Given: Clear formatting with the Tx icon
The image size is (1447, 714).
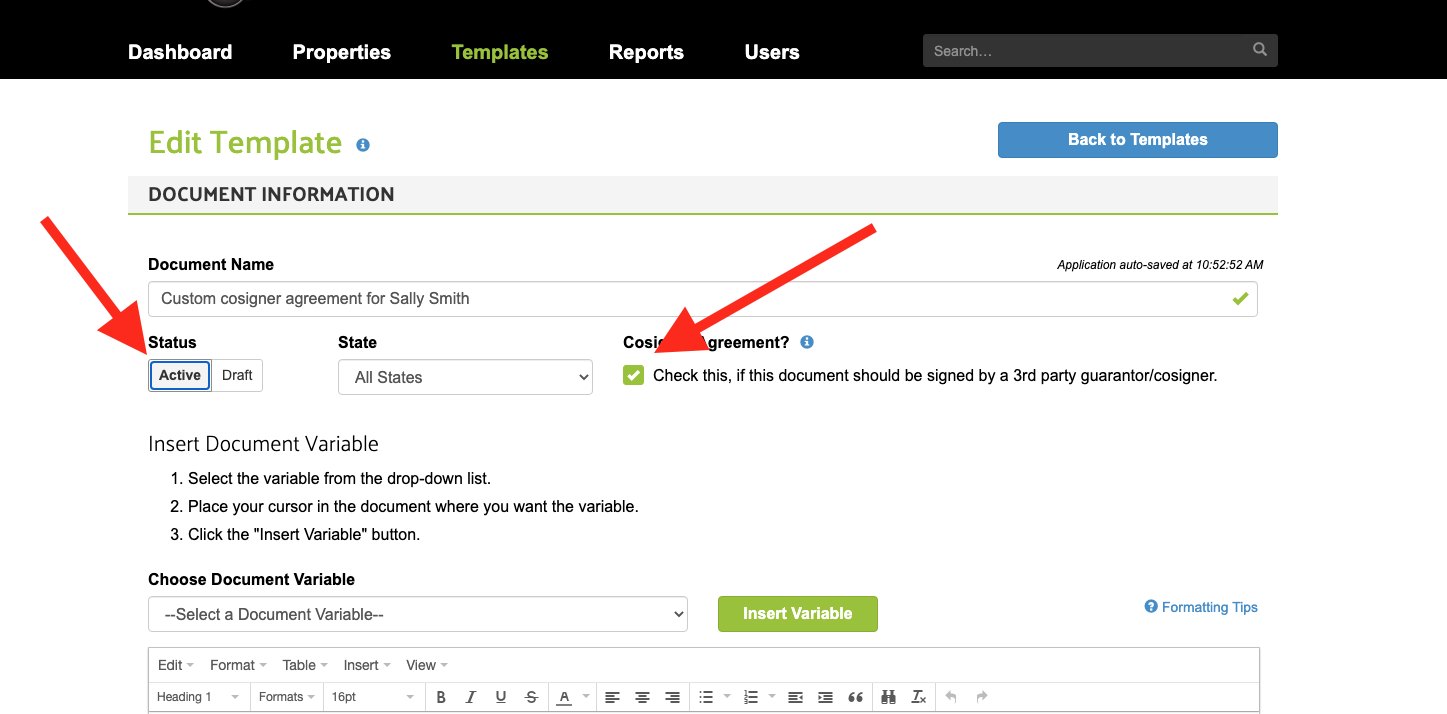Looking at the screenshot, I should pos(919,697).
